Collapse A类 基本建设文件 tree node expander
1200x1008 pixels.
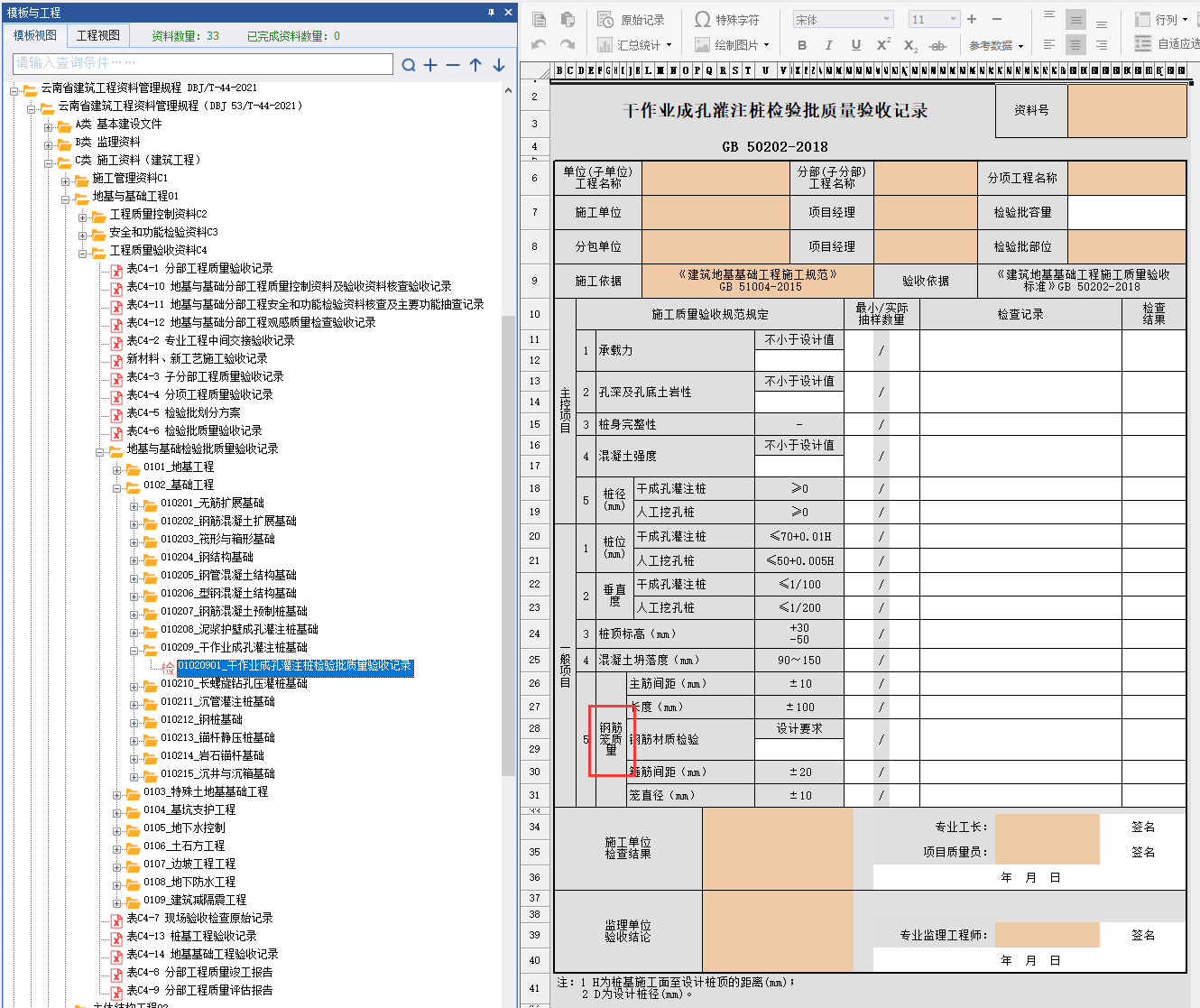pyautogui.click(x=49, y=127)
